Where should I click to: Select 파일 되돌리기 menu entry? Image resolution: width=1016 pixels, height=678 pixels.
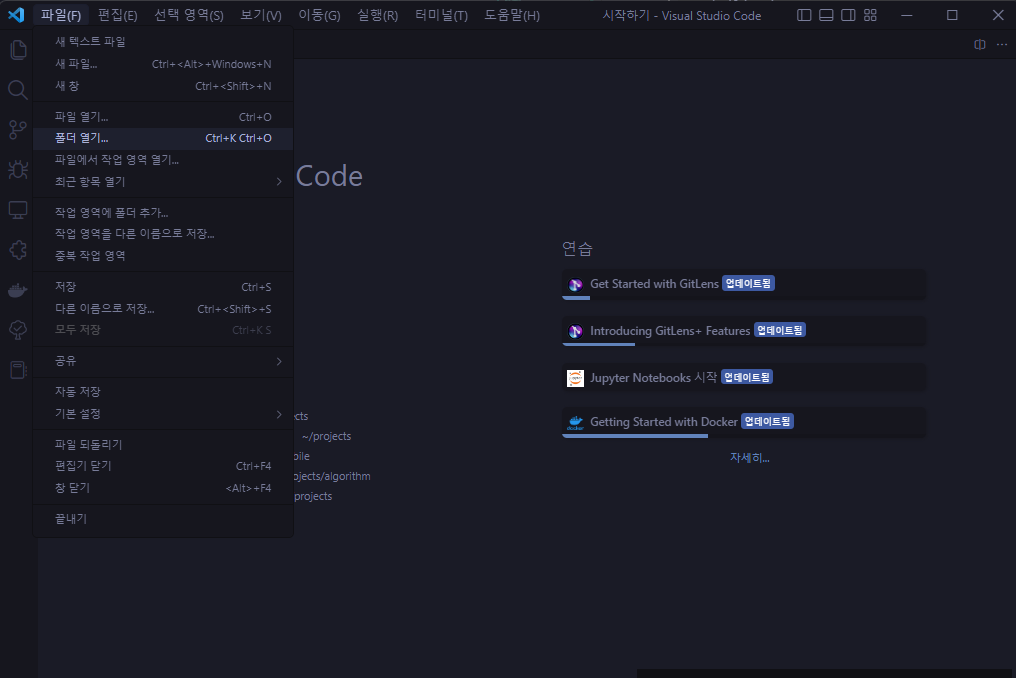(x=163, y=445)
